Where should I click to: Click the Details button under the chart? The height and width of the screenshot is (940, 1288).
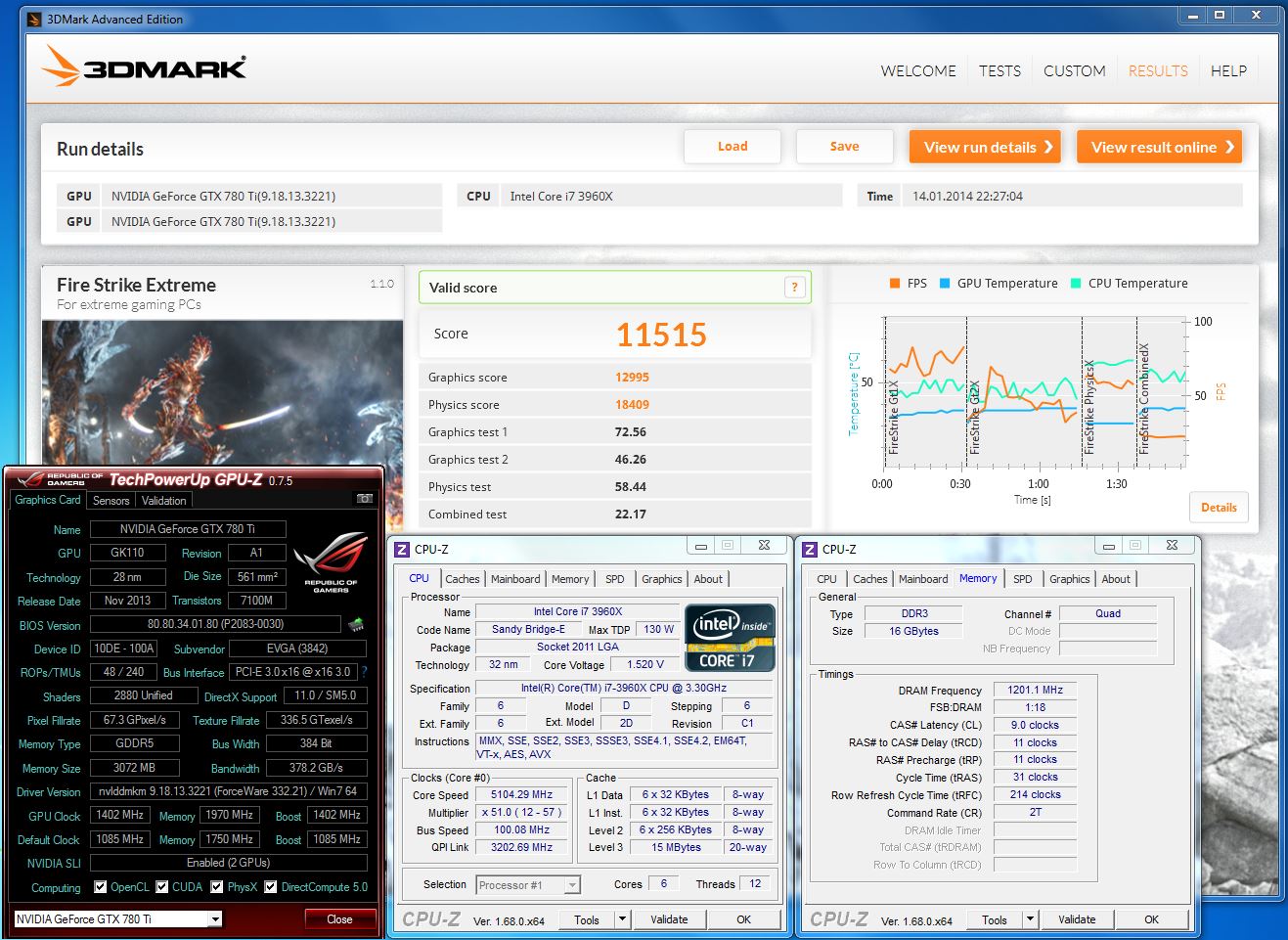pos(1219,508)
